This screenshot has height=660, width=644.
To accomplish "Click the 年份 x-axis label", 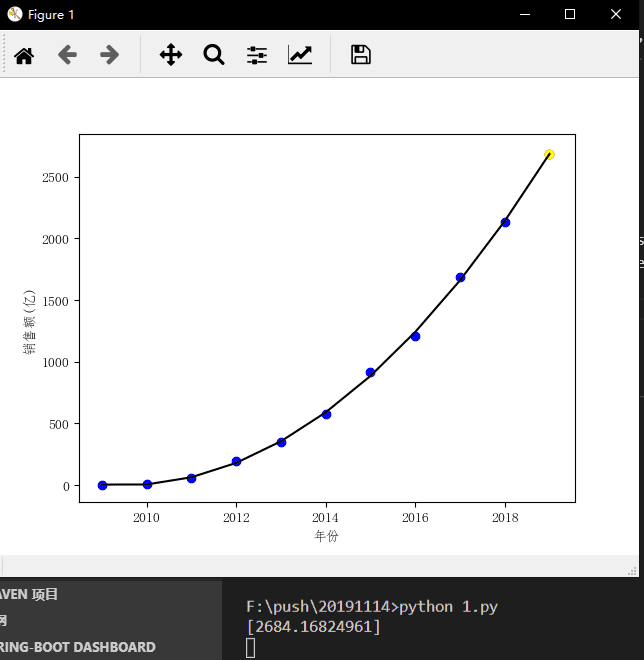I will pyautogui.click(x=327, y=537).
